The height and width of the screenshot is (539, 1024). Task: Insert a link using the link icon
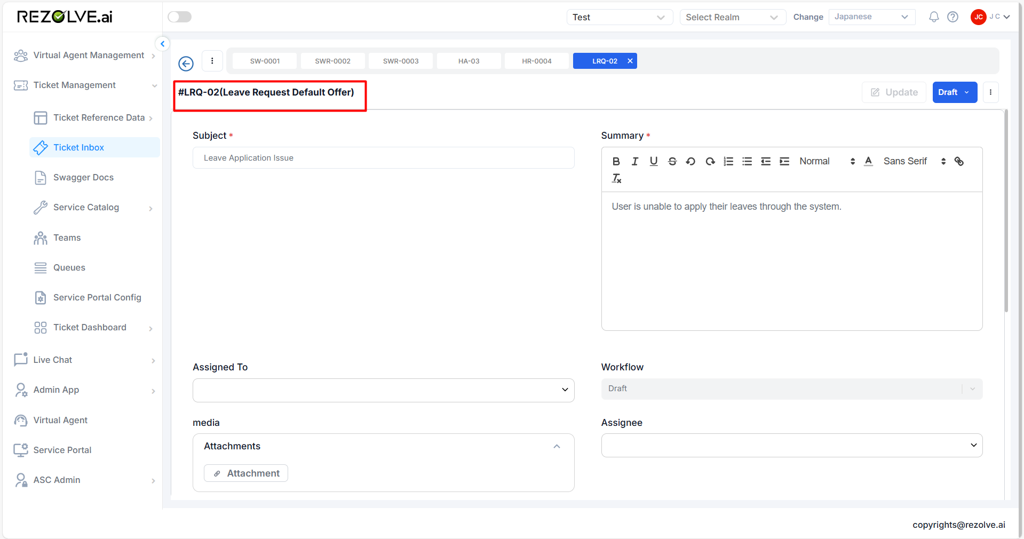point(959,161)
